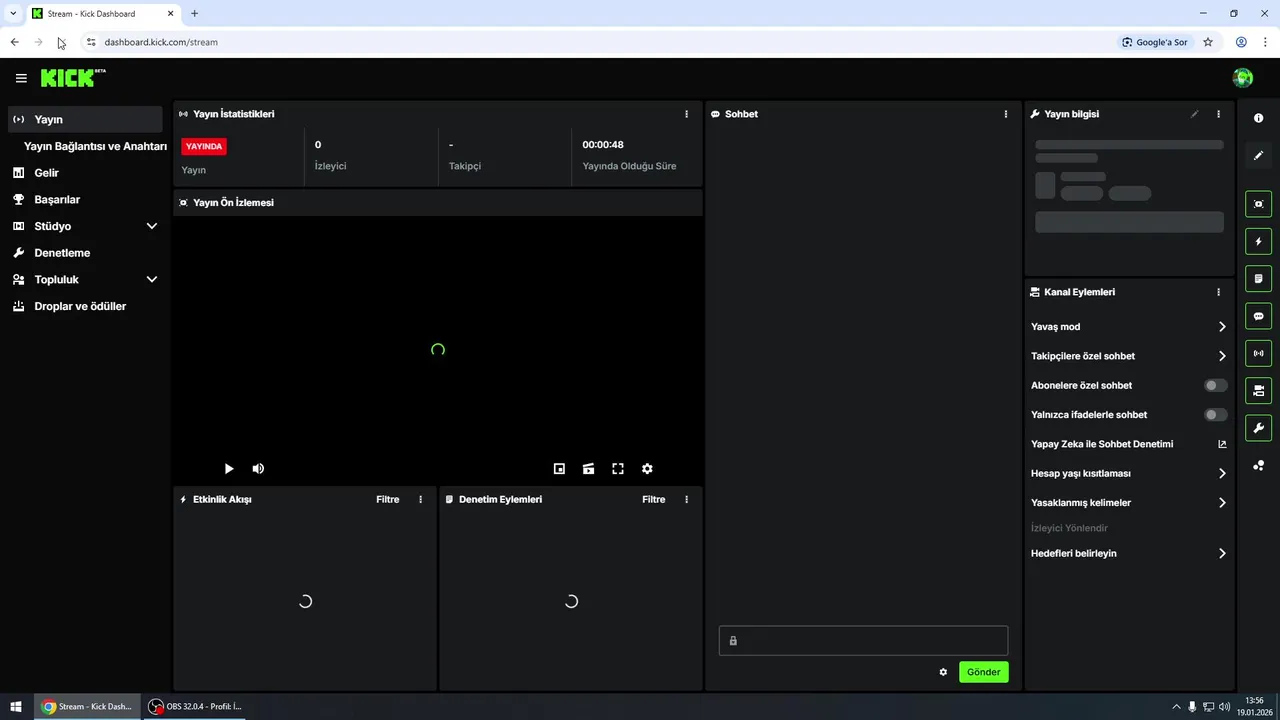Click Yapay Zeka ile Sohbet Denetimi text
Image resolution: width=1280 pixels, height=720 pixels.
pos(1102,444)
